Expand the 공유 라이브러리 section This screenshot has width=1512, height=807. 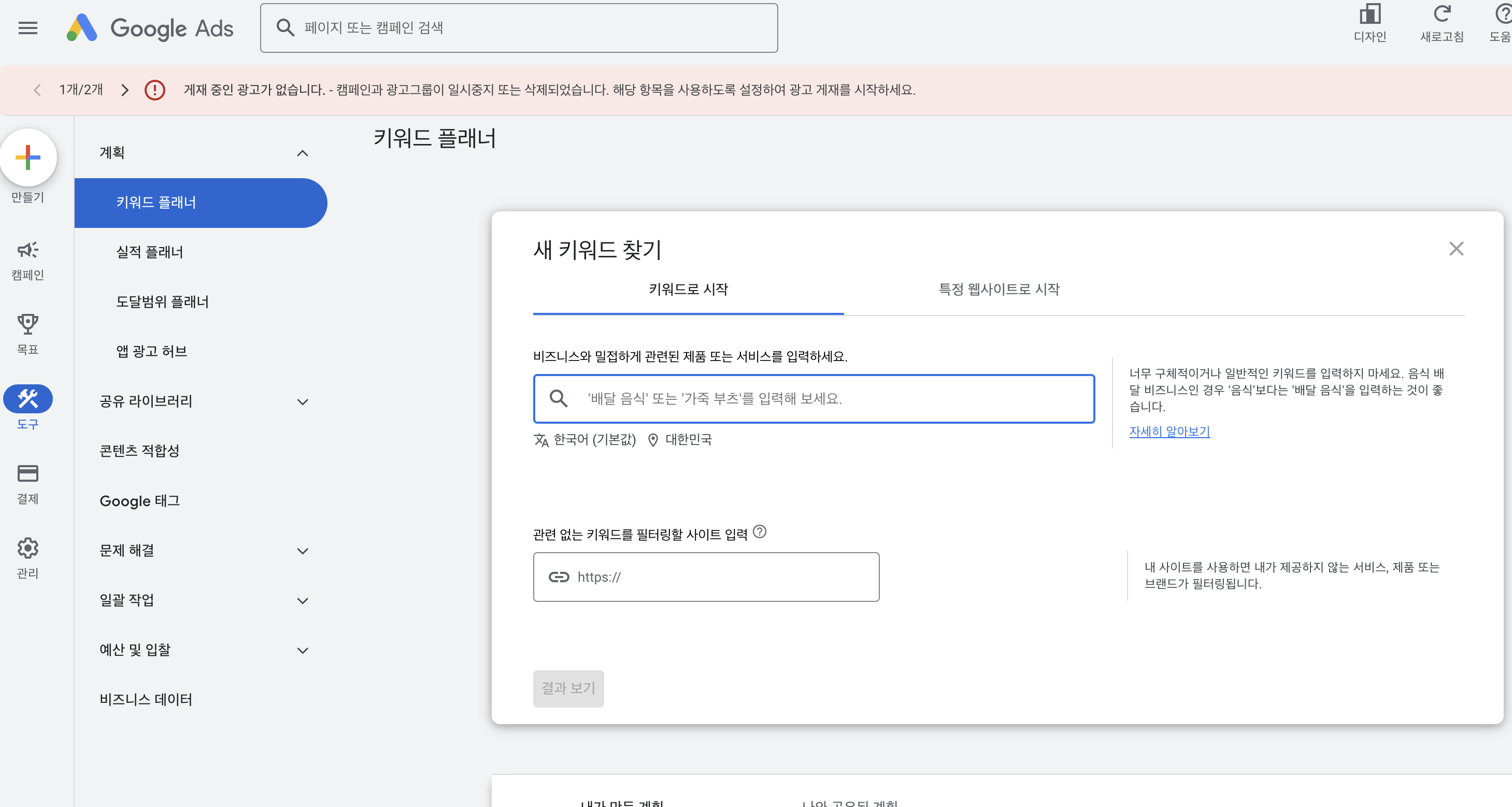302,402
